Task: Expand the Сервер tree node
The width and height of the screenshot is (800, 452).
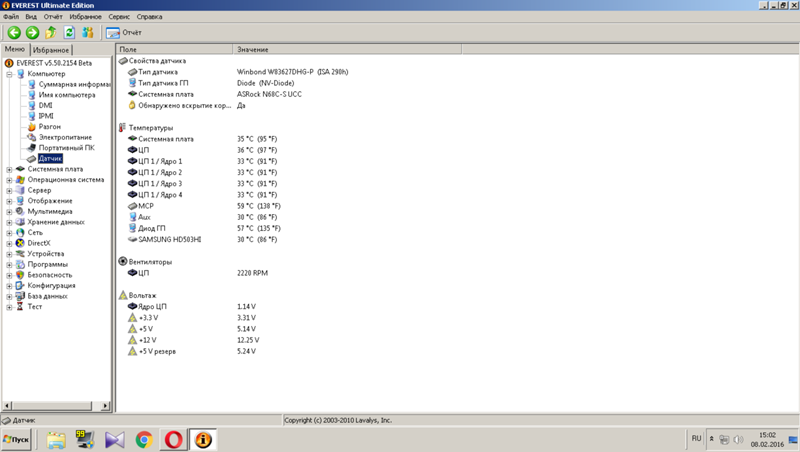Action: pos(9,190)
